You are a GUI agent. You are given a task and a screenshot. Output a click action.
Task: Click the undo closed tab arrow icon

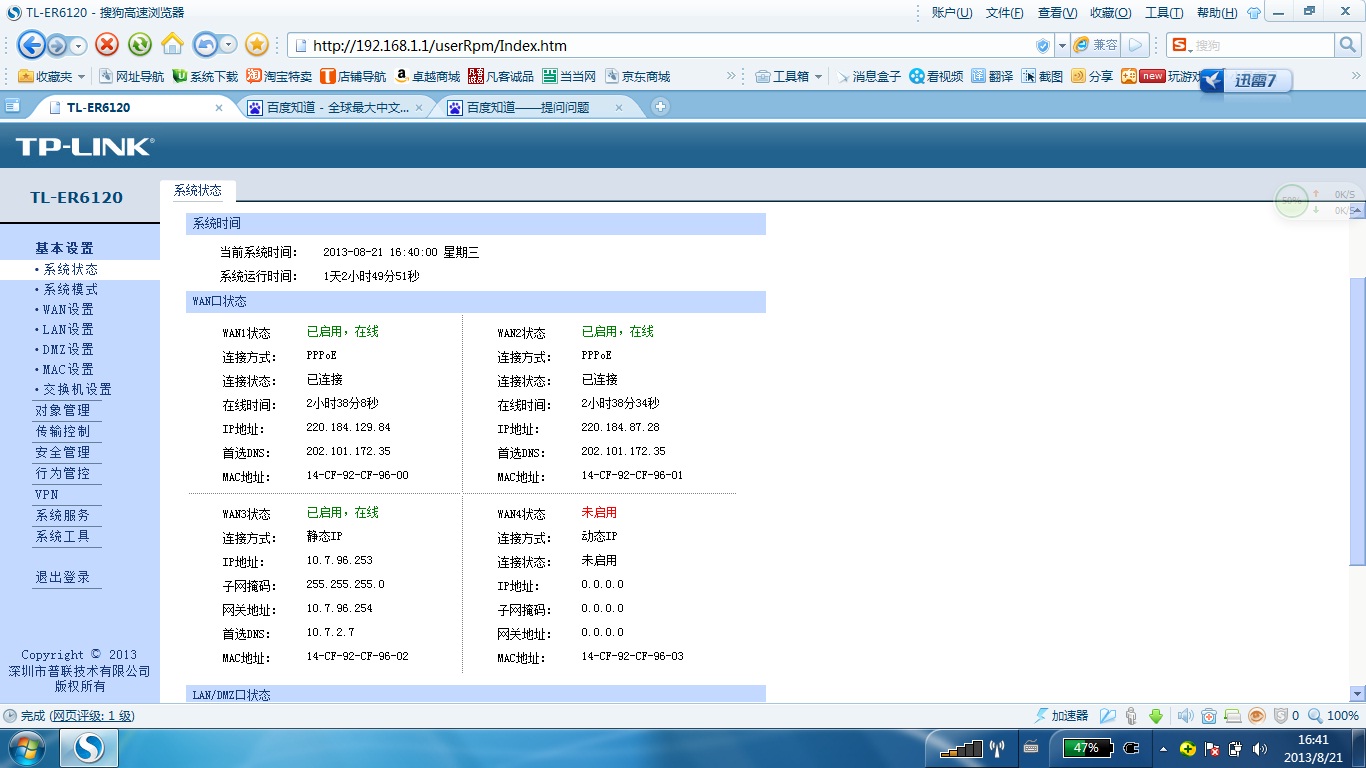coord(205,44)
